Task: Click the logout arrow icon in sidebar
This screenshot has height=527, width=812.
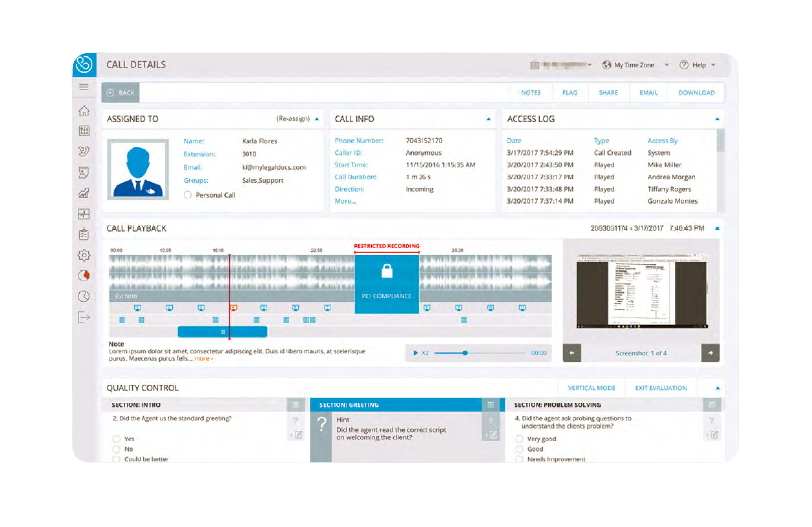Action: tap(84, 317)
